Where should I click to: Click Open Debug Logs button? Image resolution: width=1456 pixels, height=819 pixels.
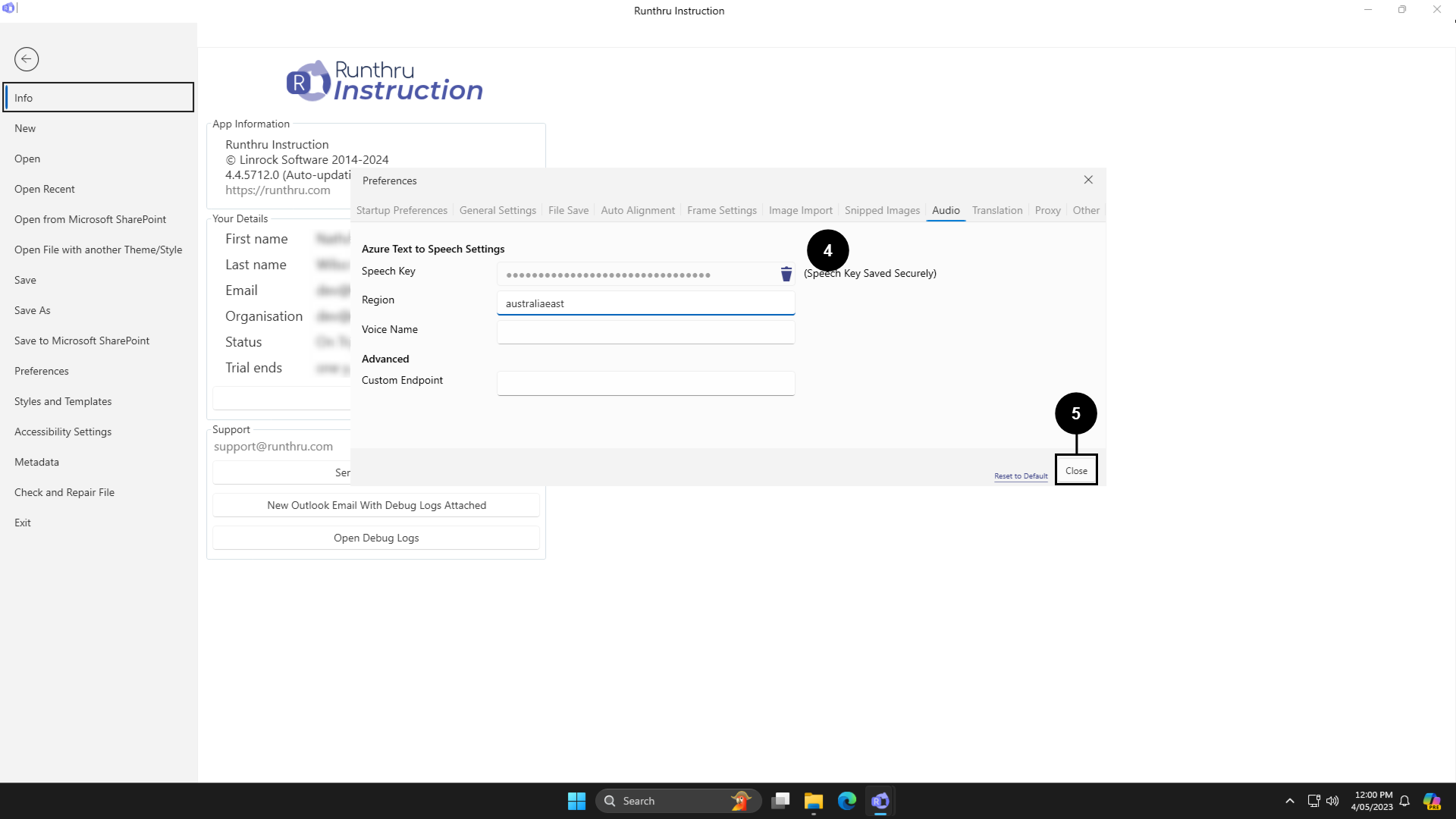pos(376,538)
